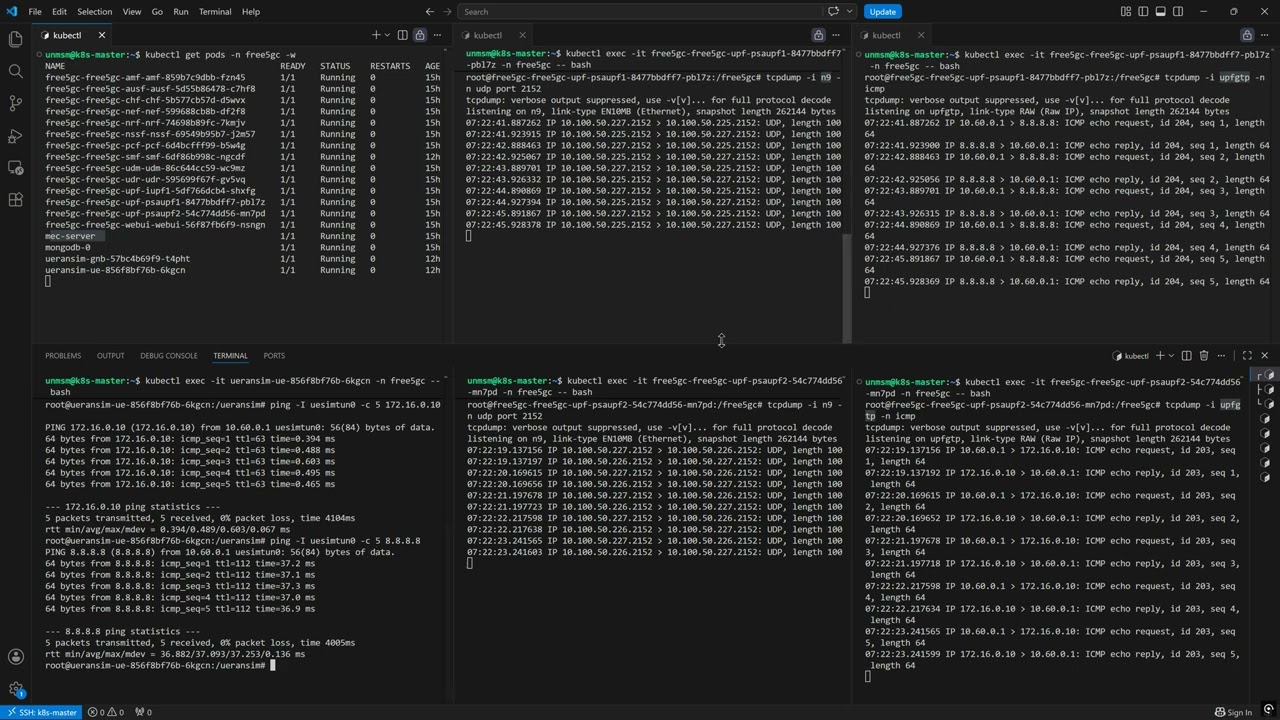This screenshot has height=720, width=1280.
Task: Maximize the panel size
Action: (1247, 355)
